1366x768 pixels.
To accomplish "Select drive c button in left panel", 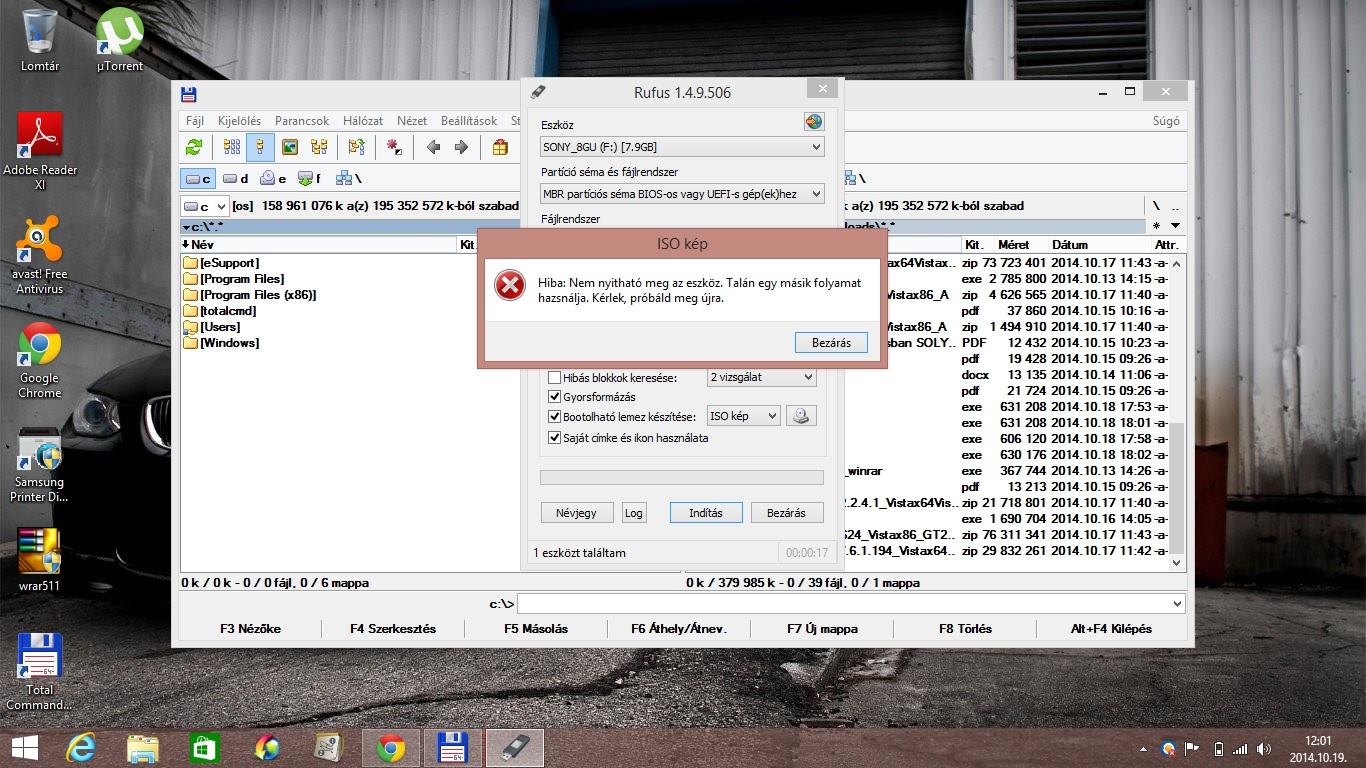I will click(x=198, y=179).
